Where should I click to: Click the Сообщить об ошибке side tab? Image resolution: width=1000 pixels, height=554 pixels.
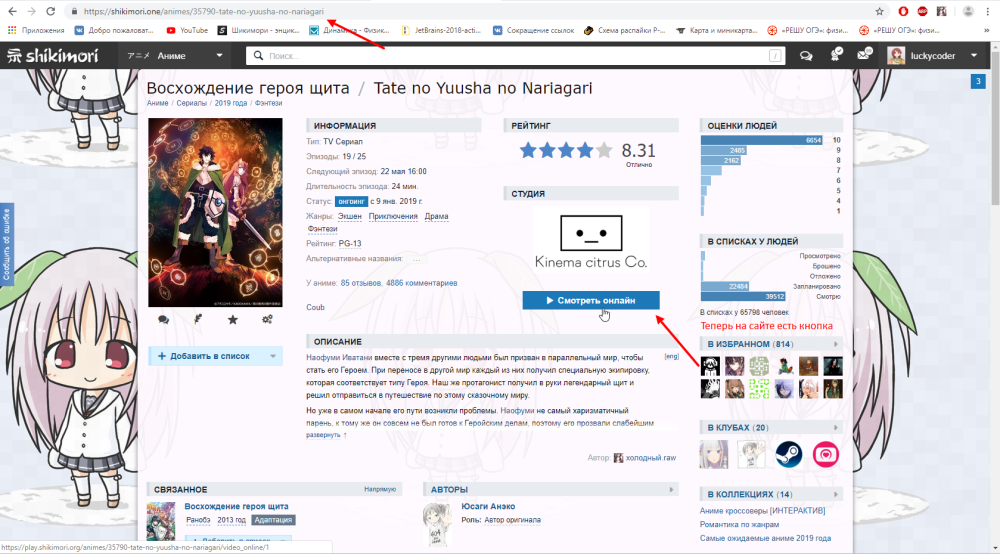[x=6, y=244]
